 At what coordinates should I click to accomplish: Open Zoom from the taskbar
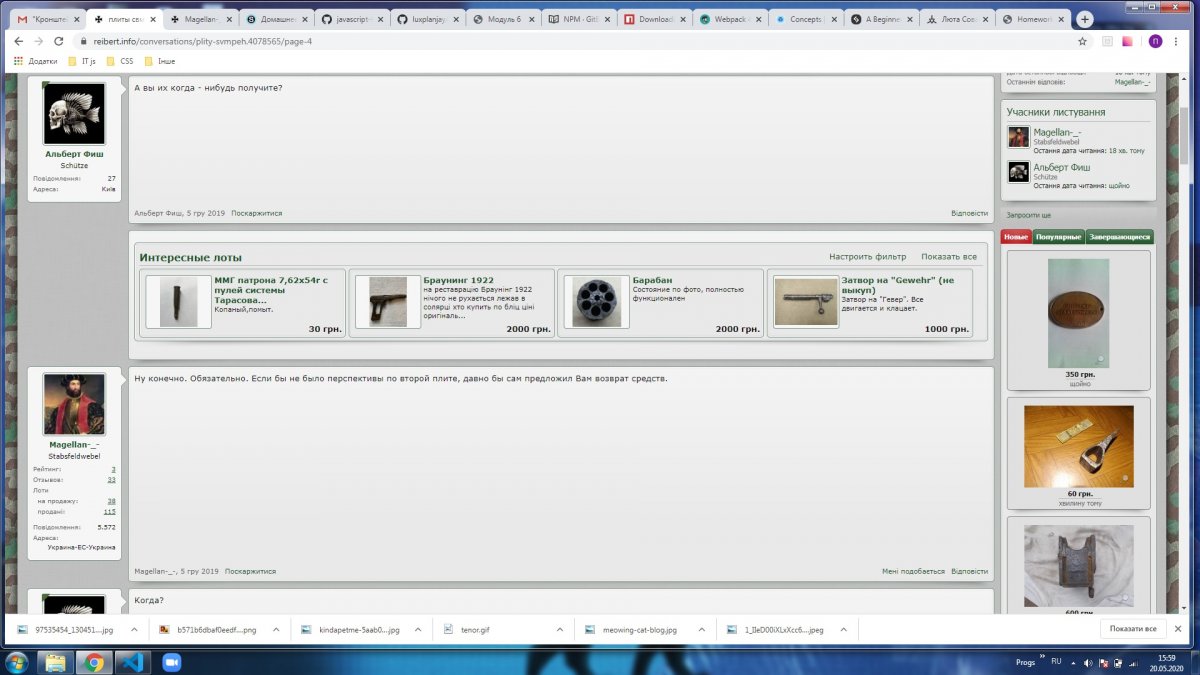click(x=171, y=662)
